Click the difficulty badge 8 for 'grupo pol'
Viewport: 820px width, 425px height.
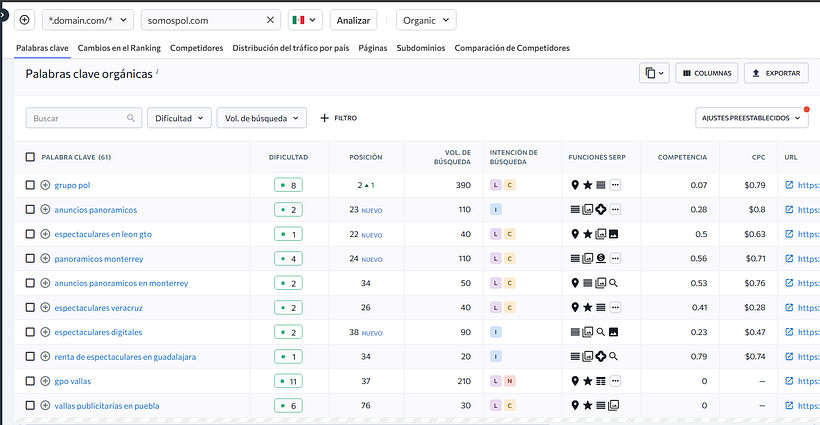[288, 185]
